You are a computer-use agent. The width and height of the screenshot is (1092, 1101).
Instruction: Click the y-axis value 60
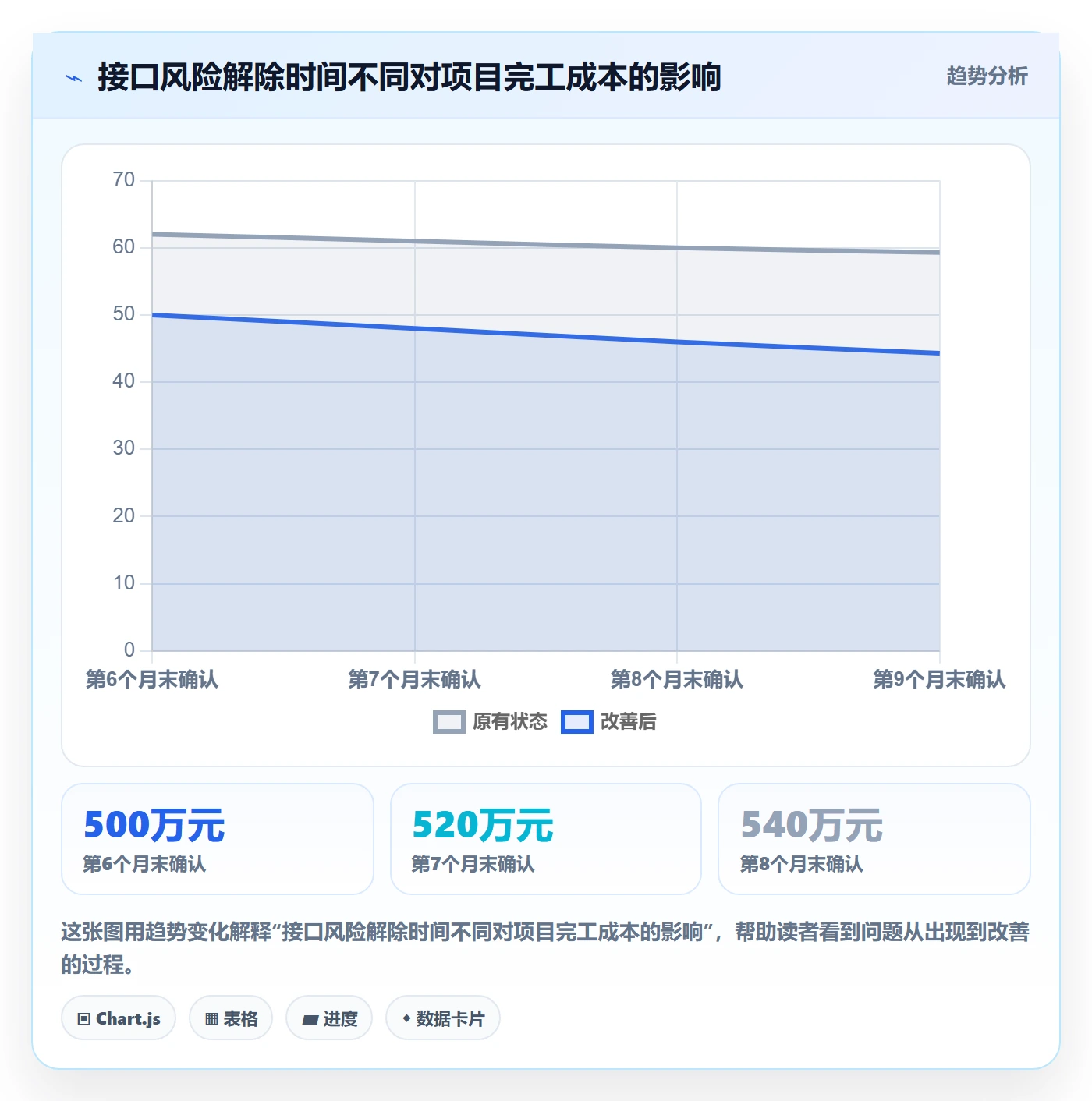pos(124,247)
